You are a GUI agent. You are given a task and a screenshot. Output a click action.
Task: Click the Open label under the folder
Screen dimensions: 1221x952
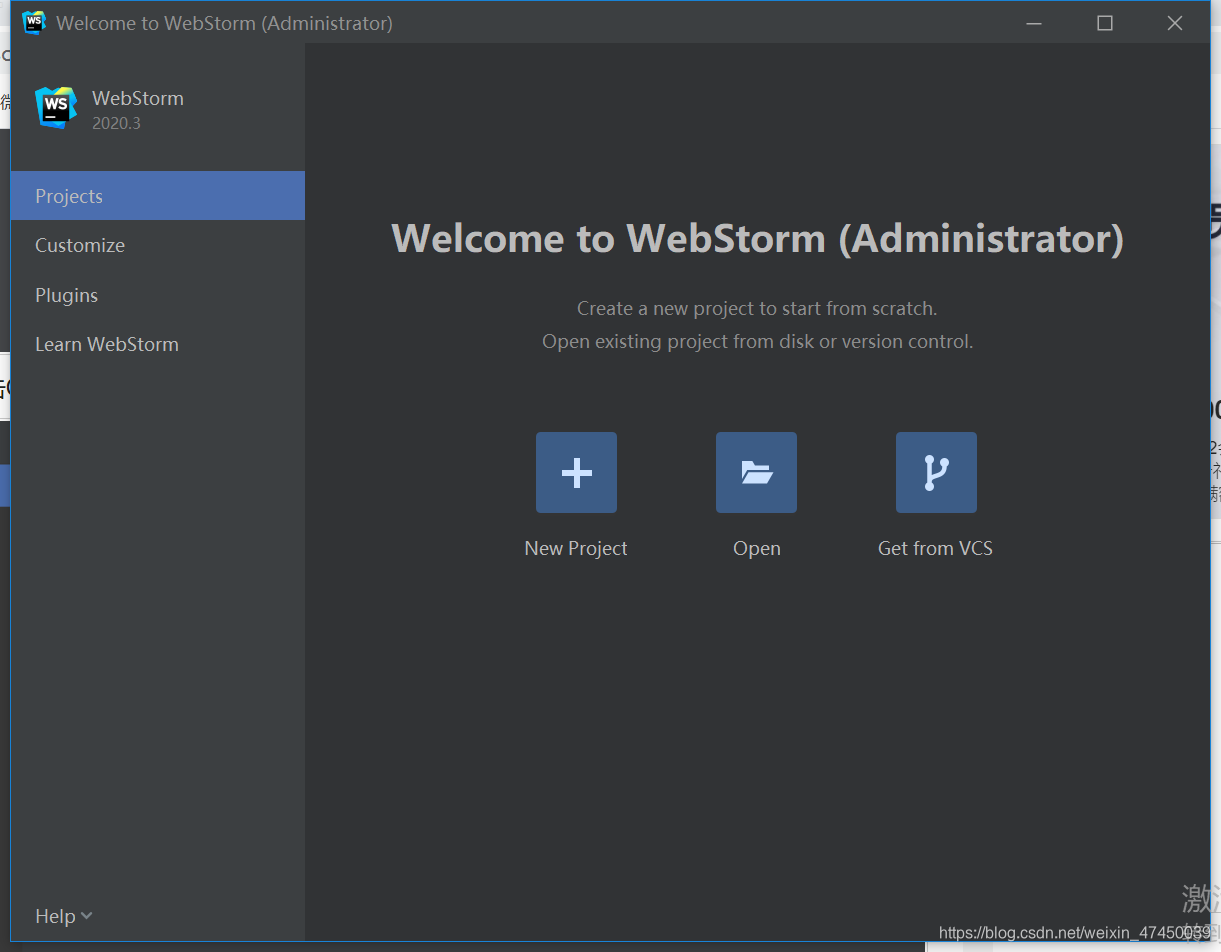point(757,548)
